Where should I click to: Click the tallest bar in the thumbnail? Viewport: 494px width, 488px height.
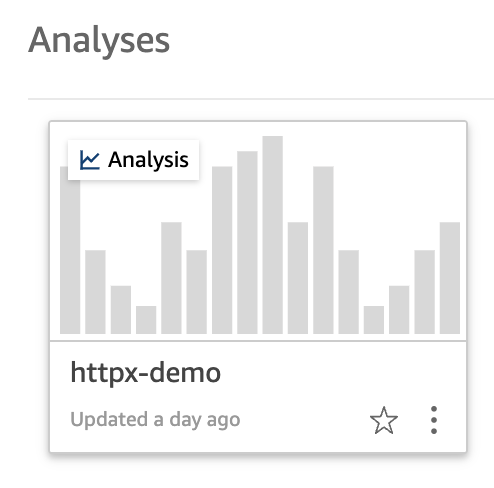tap(272, 235)
